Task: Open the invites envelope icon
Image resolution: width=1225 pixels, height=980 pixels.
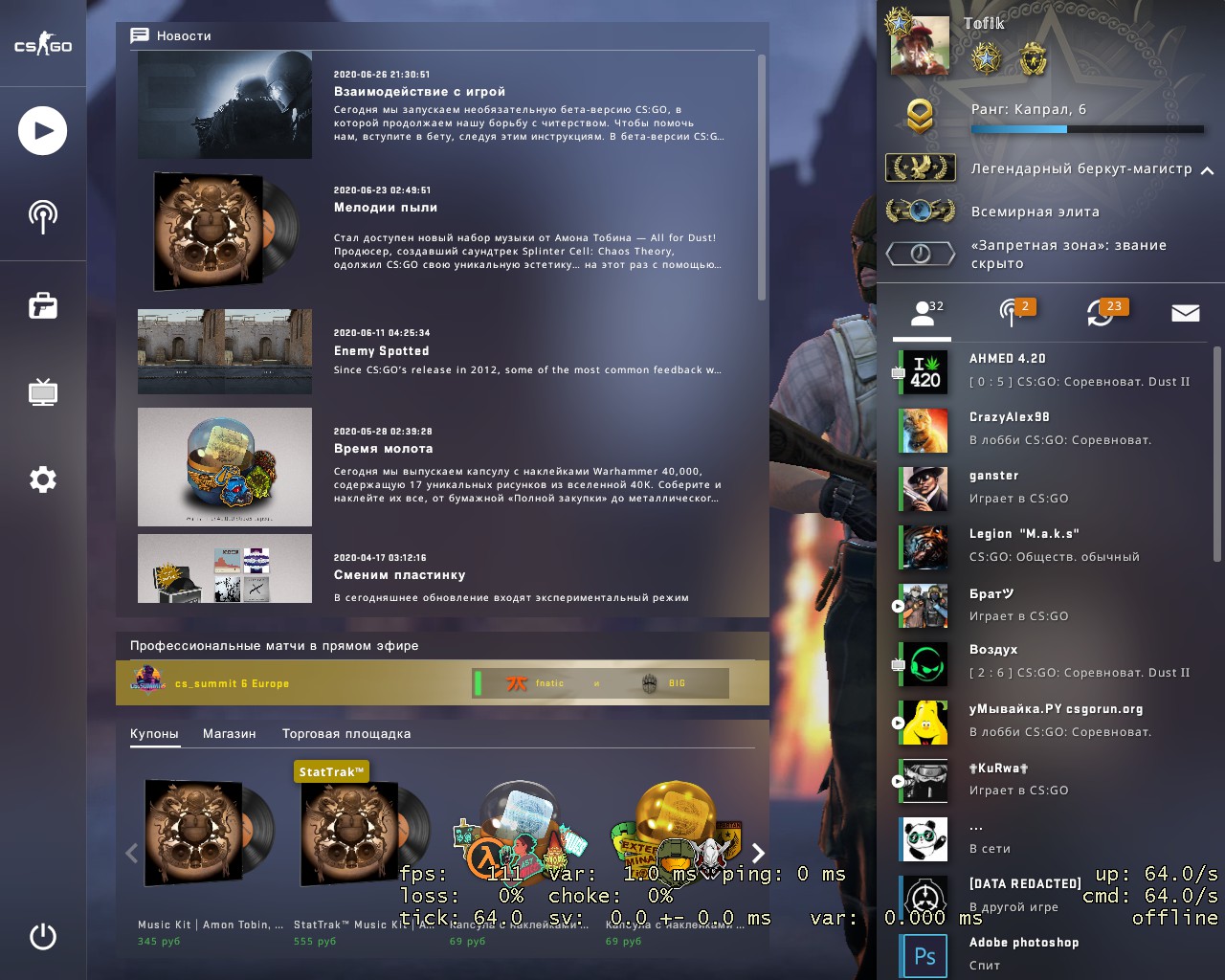Action: (1186, 313)
